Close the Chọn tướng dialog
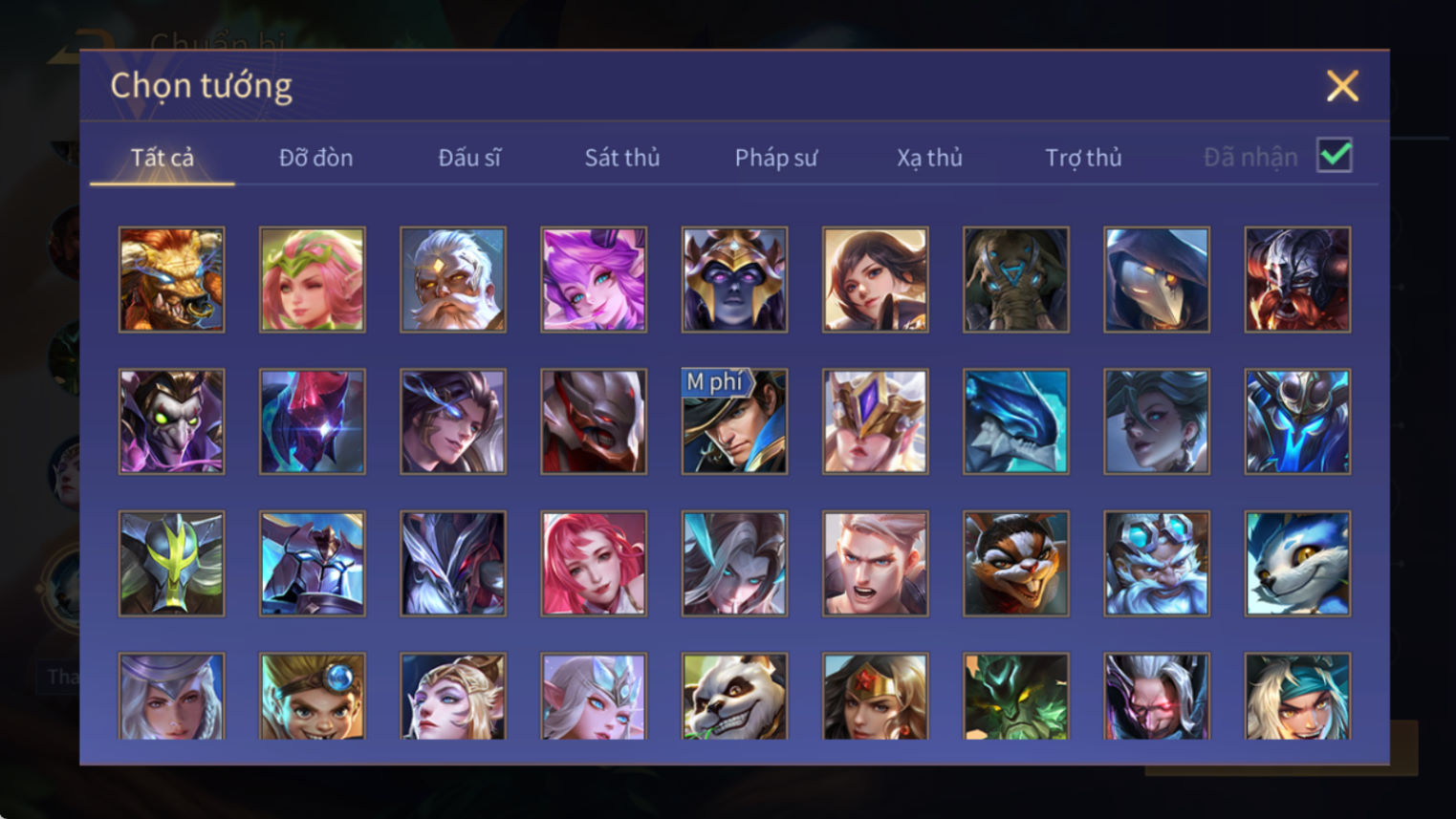The image size is (1456, 819). tap(1342, 86)
